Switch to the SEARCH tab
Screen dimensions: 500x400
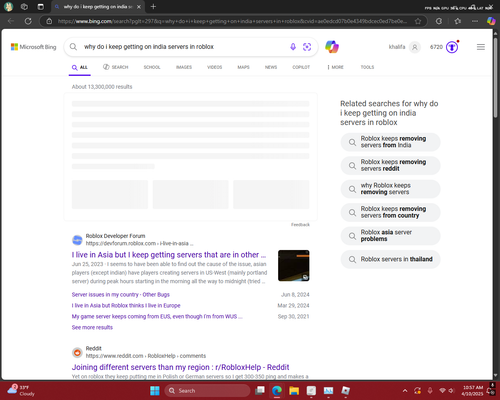pyautogui.click(x=115, y=67)
